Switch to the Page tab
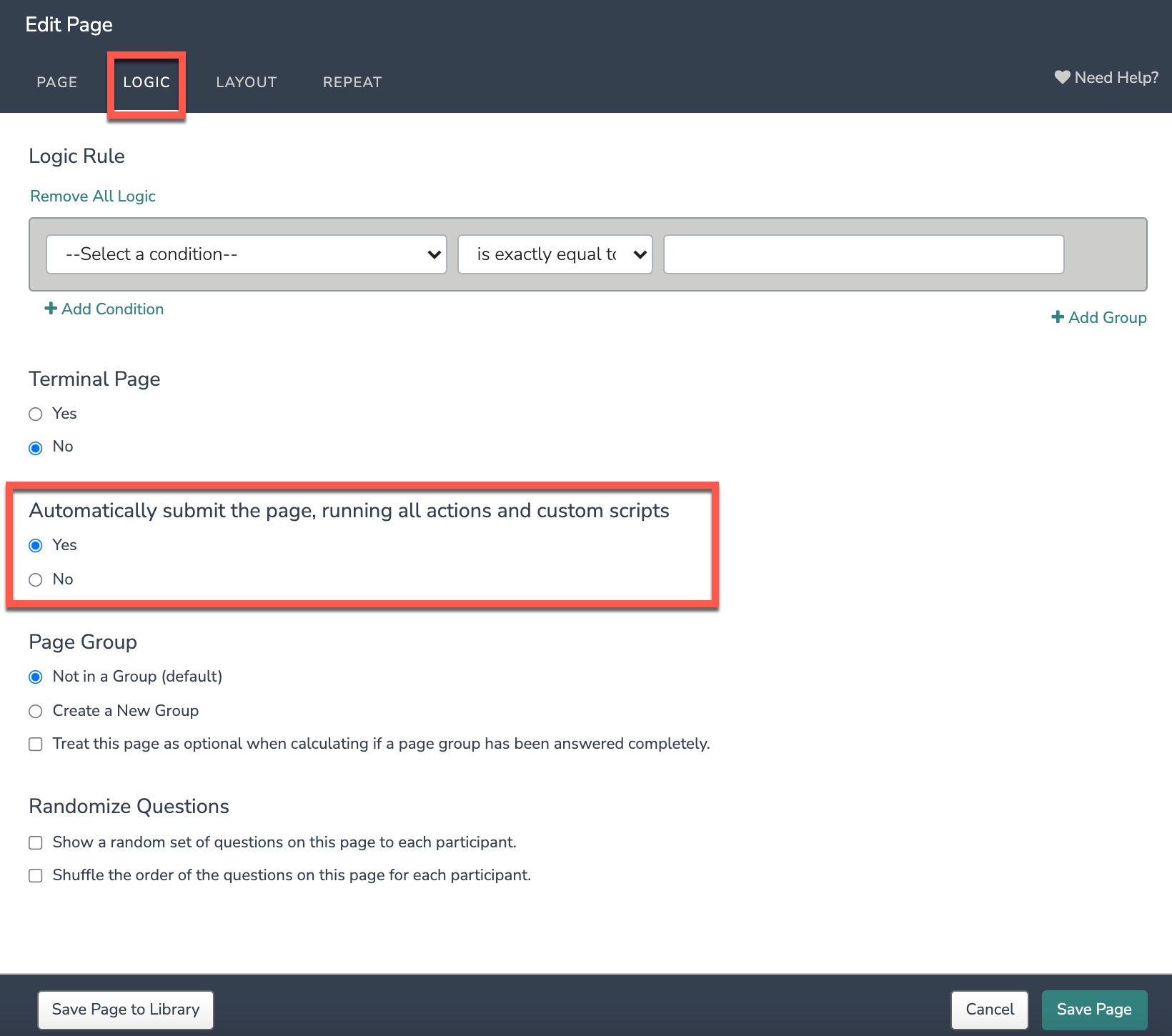1172x1036 pixels. point(57,82)
